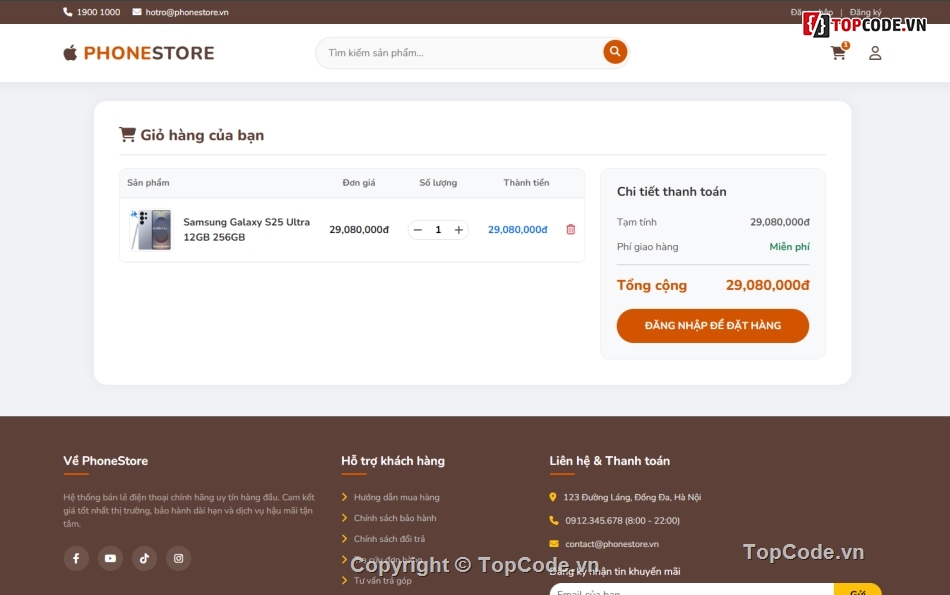Open the Instagram icon in the footer
The width and height of the screenshot is (950, 595).
coord(178,558)
